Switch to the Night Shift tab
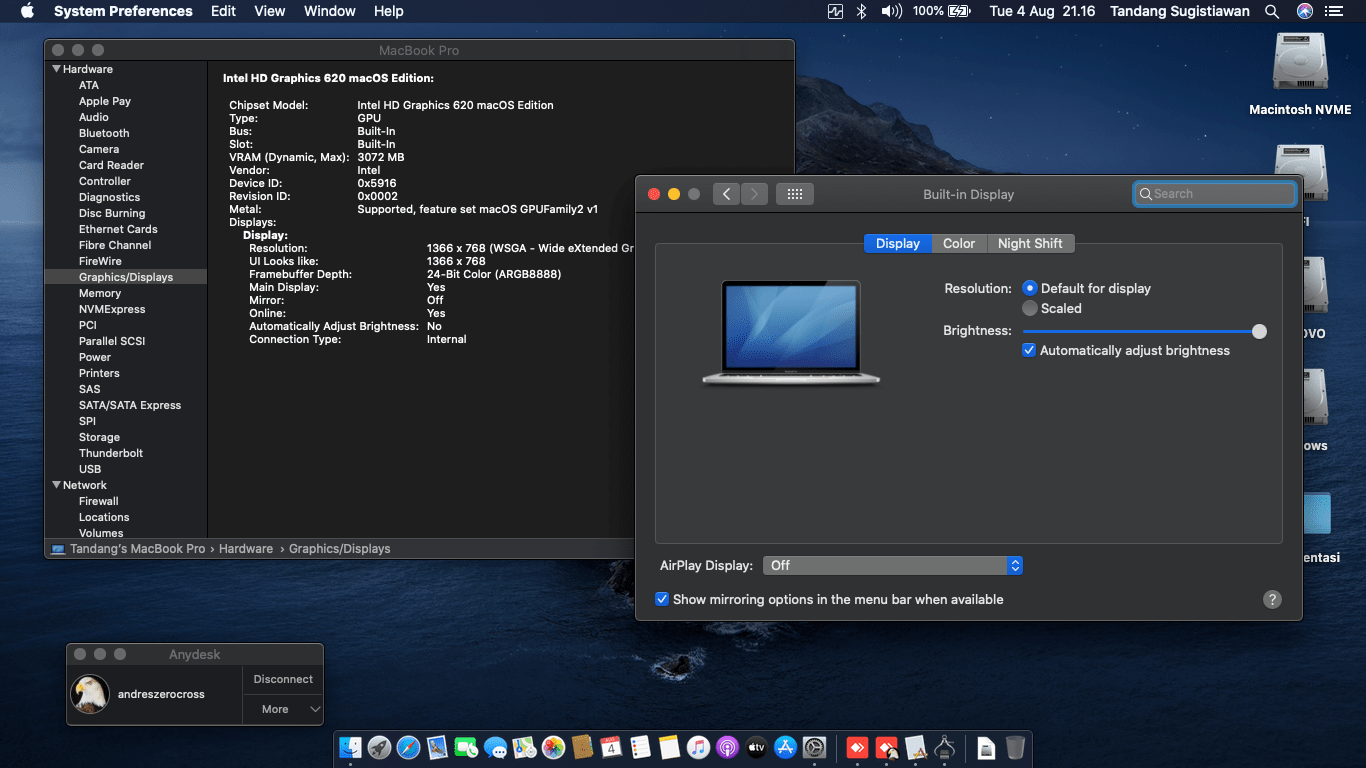This screenshot has width=1366, height=768. point(1031,243)
